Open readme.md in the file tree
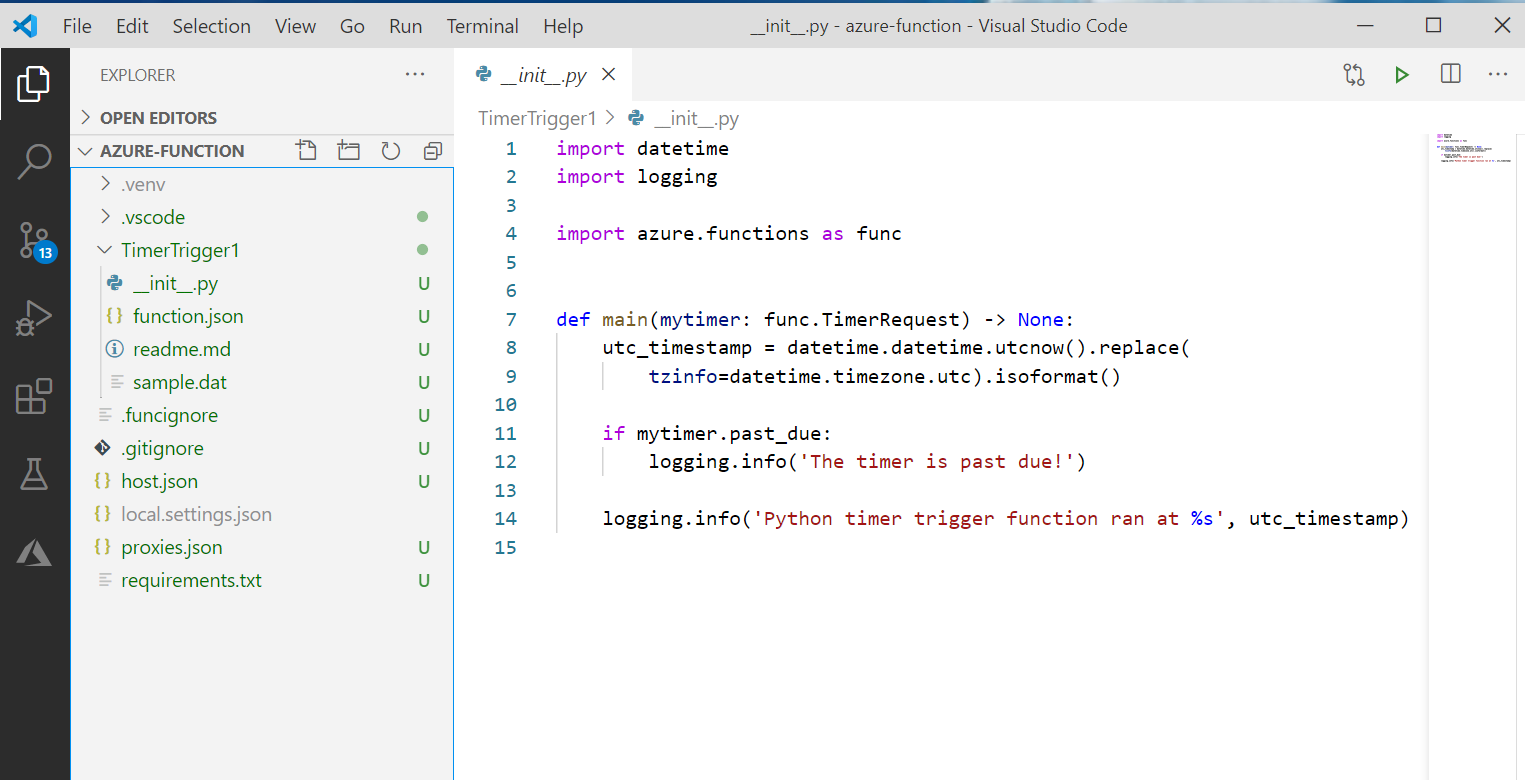The width and height of the screenshot is (1525, 780). pyautogui.click(x=262, y=349)
